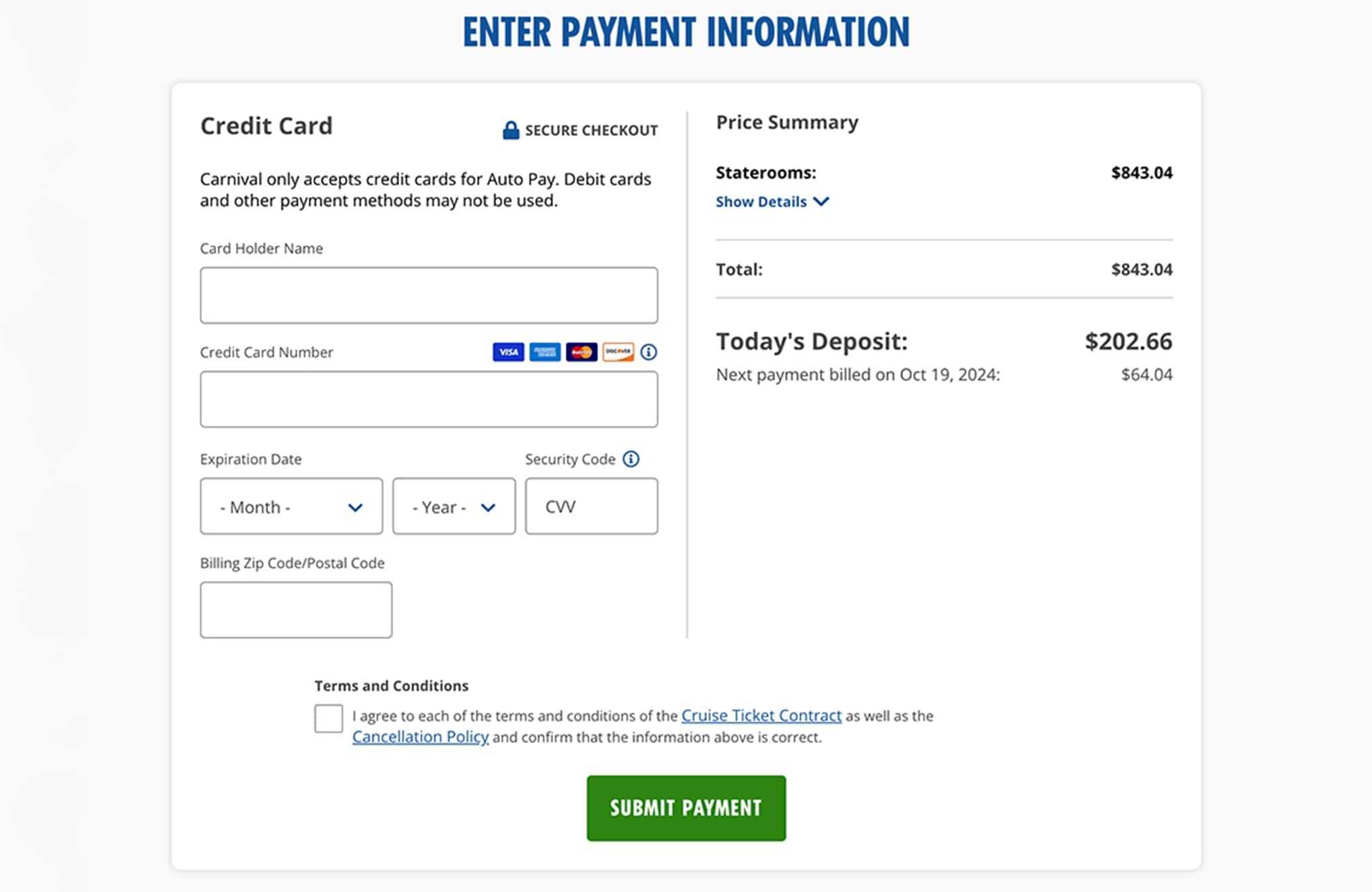1372x892 pixels.
Task: Select expiration year from dropdown
Action: 453,506
